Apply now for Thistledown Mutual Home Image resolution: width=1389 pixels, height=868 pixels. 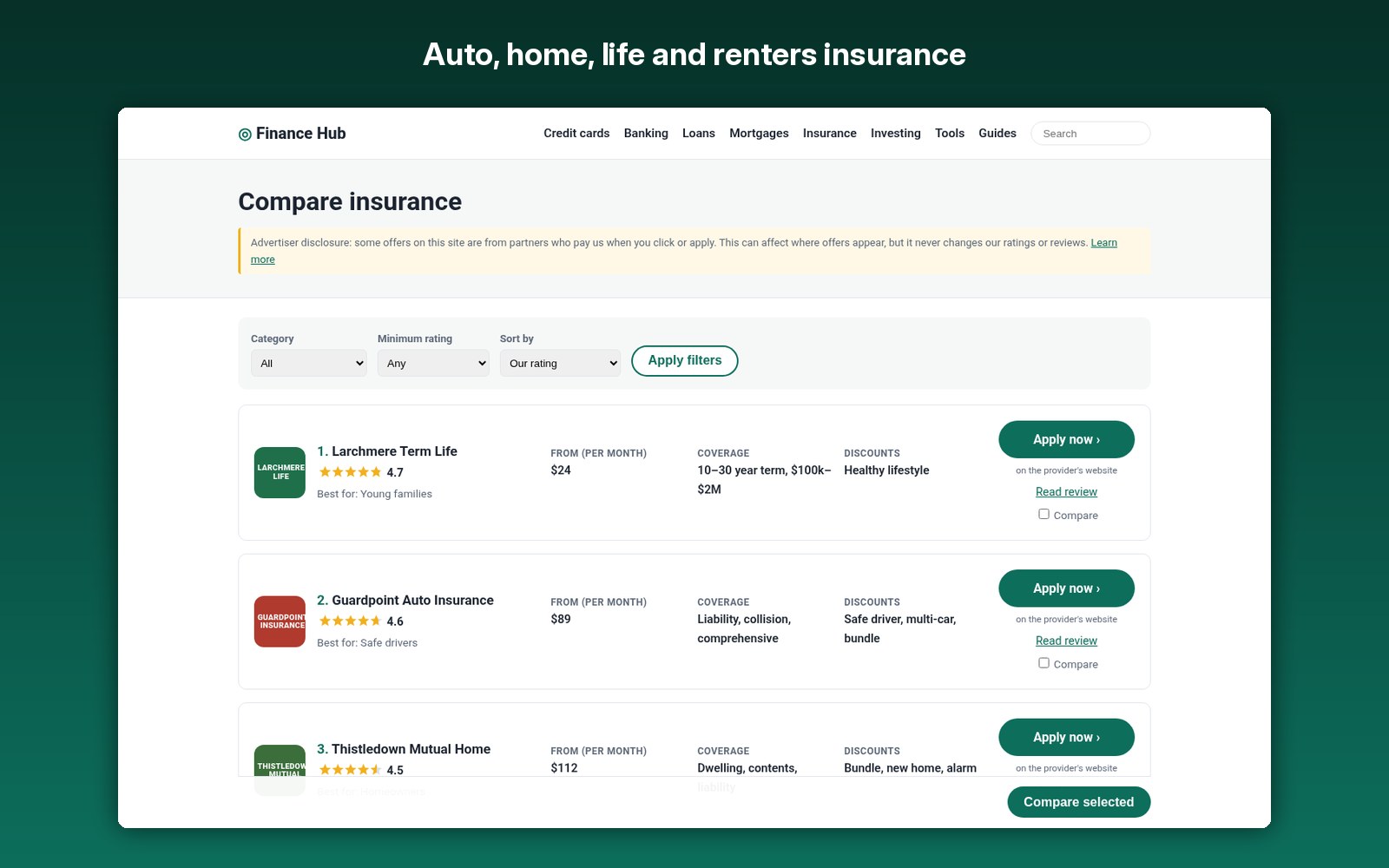pos(1066,737)
